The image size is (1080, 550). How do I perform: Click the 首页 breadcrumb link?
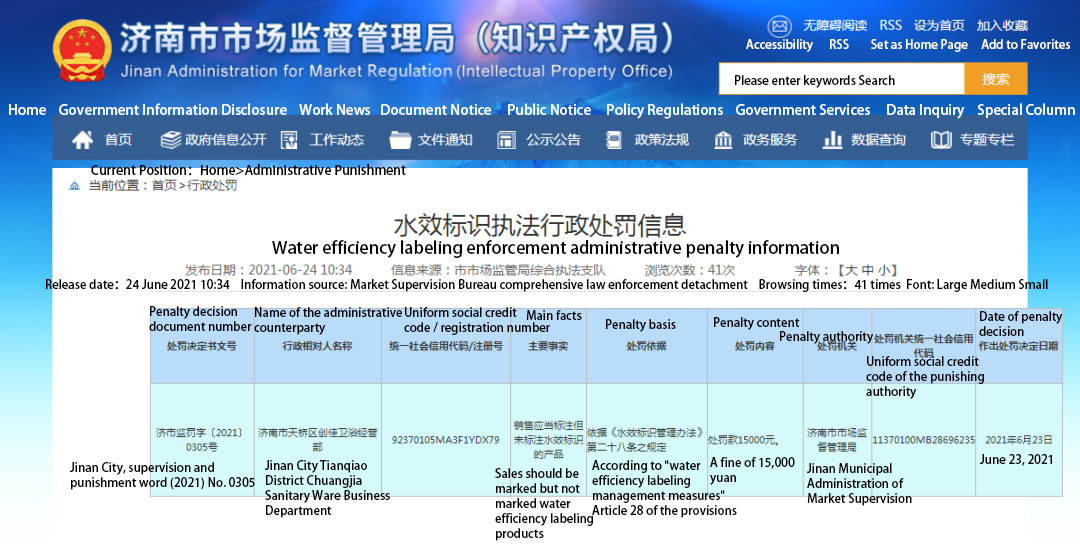pos(164,186)
